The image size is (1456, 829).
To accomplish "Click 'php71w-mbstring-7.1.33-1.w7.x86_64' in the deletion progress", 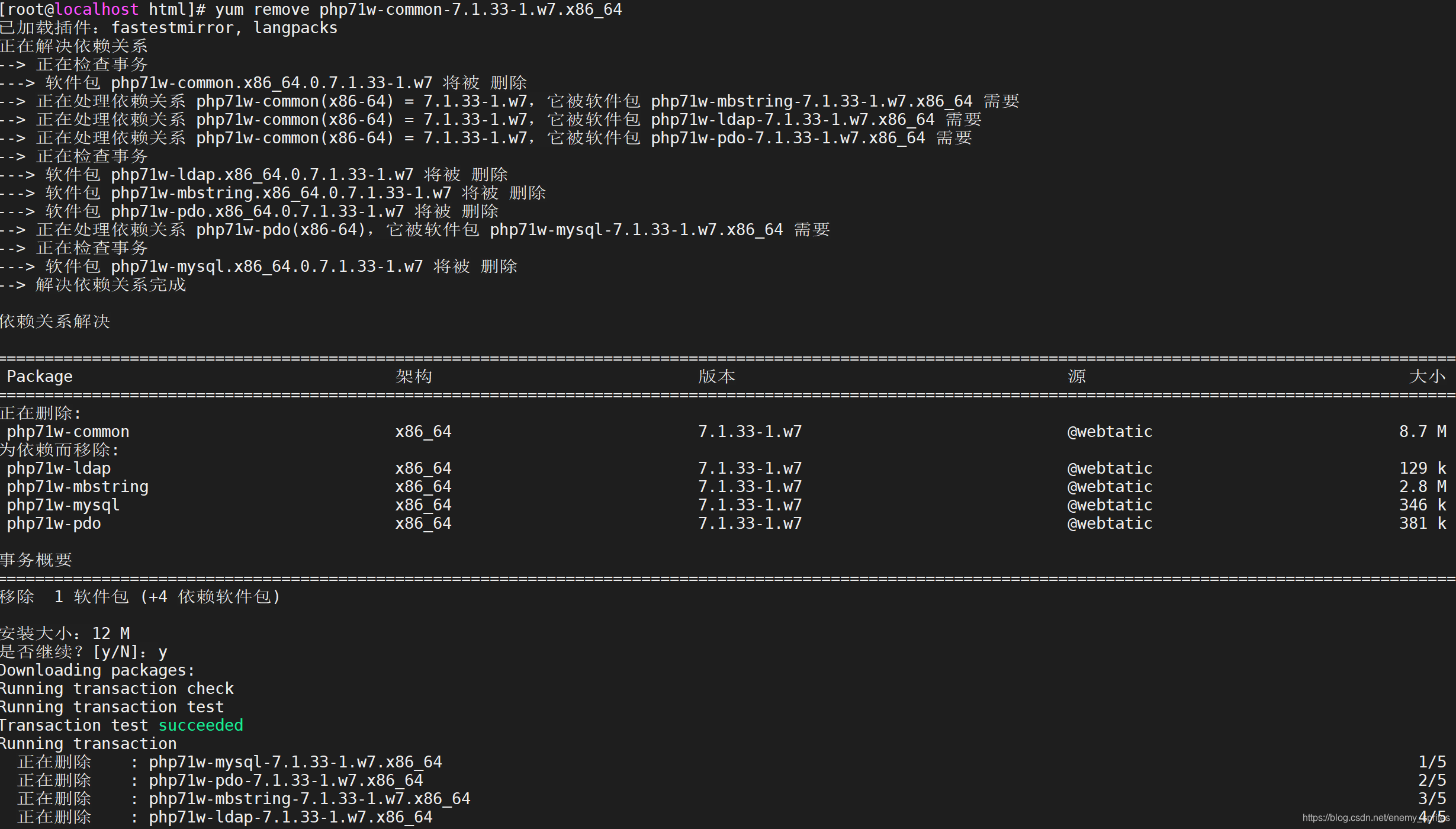I will click(310, 799).
